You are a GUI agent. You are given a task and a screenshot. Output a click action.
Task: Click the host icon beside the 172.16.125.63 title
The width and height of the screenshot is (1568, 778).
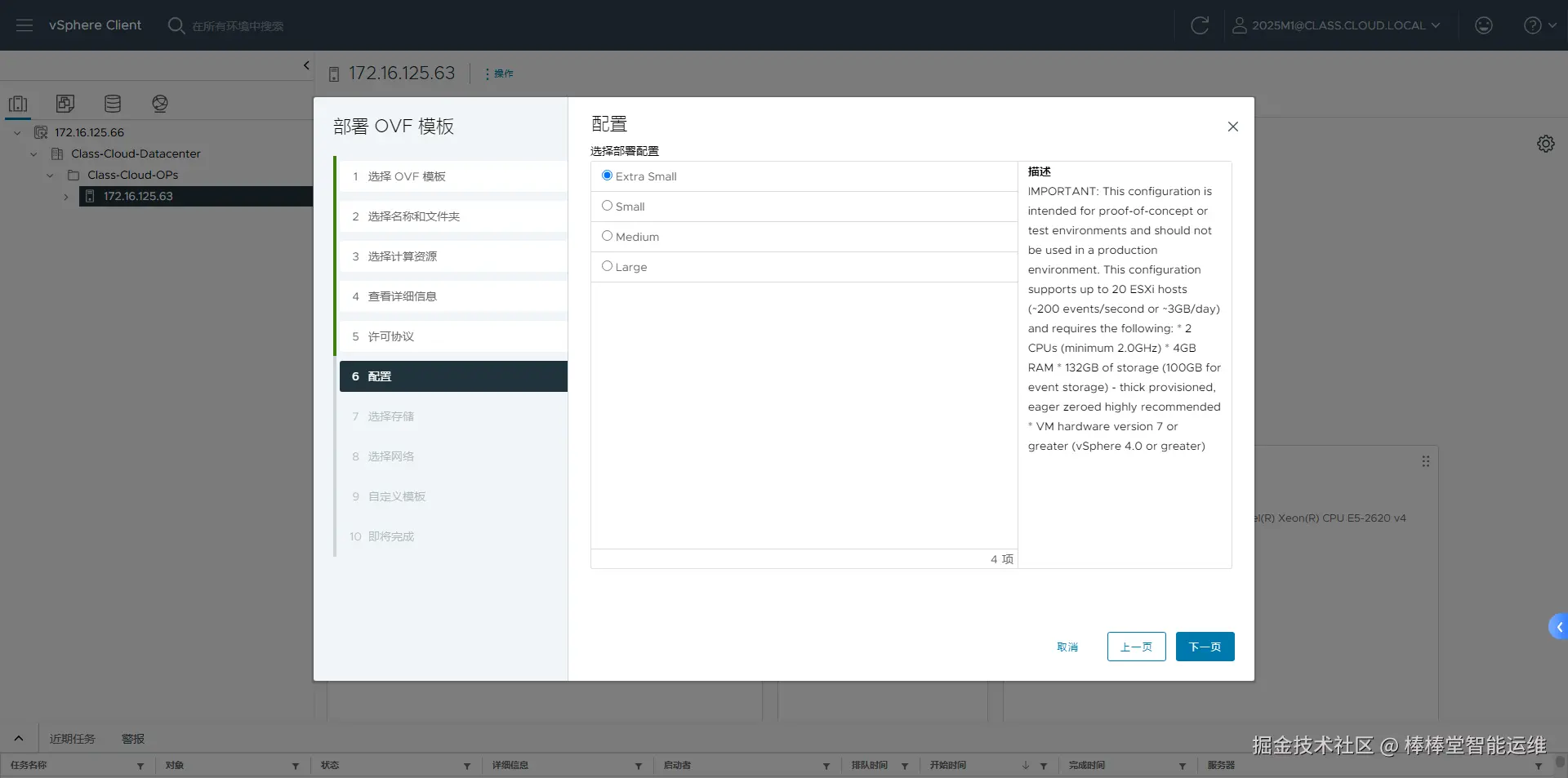click(333, 74)
